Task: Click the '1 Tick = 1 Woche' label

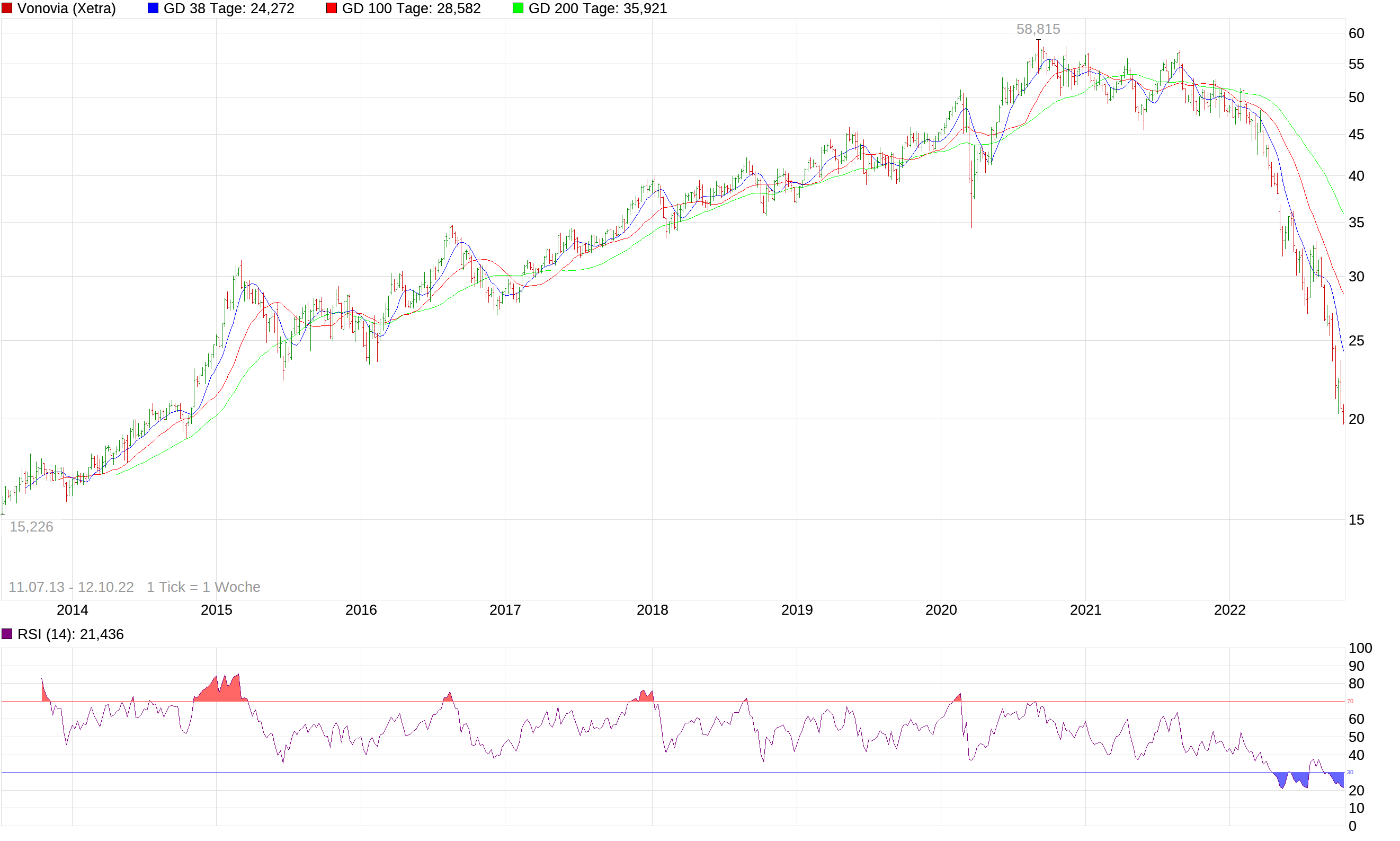Action: (x=203, y=587)
